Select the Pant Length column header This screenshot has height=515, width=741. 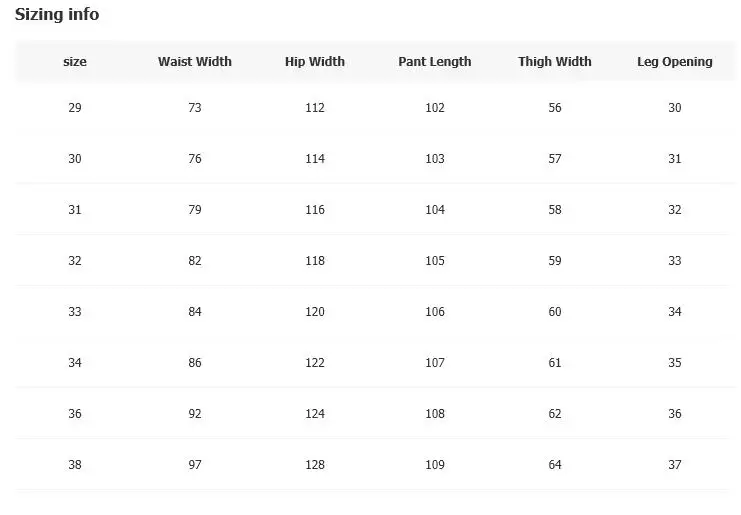435,62
